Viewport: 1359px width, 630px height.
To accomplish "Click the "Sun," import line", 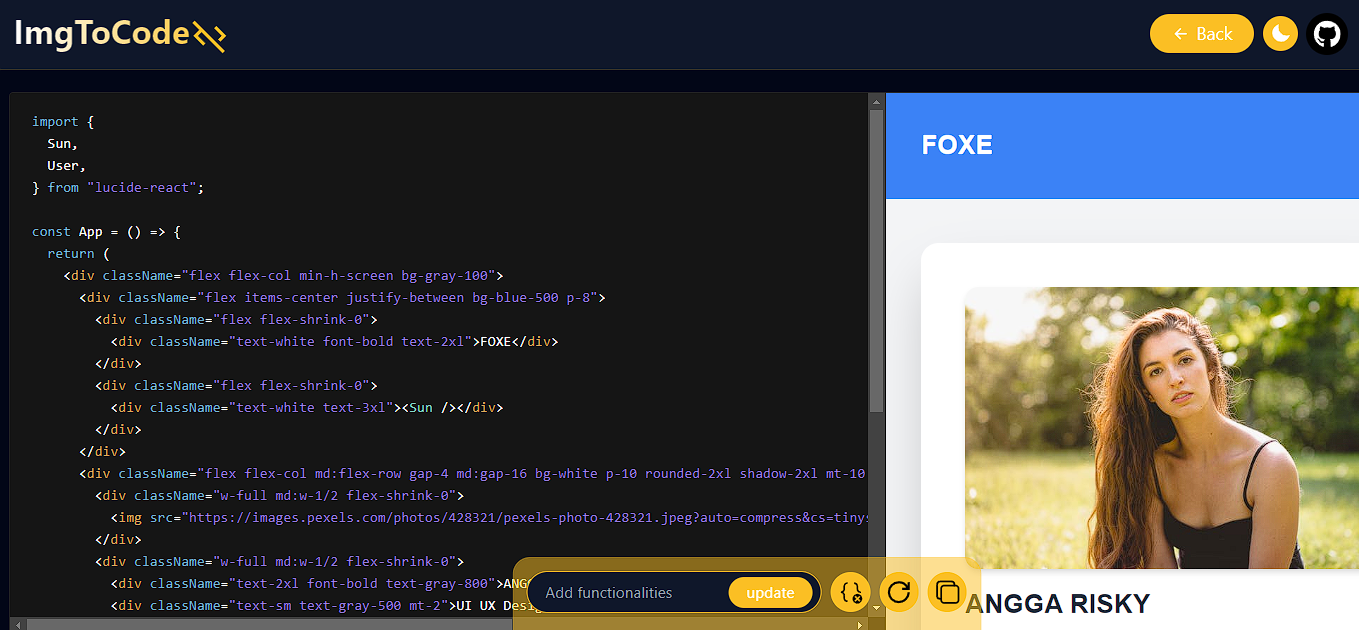I will point(62,143).
